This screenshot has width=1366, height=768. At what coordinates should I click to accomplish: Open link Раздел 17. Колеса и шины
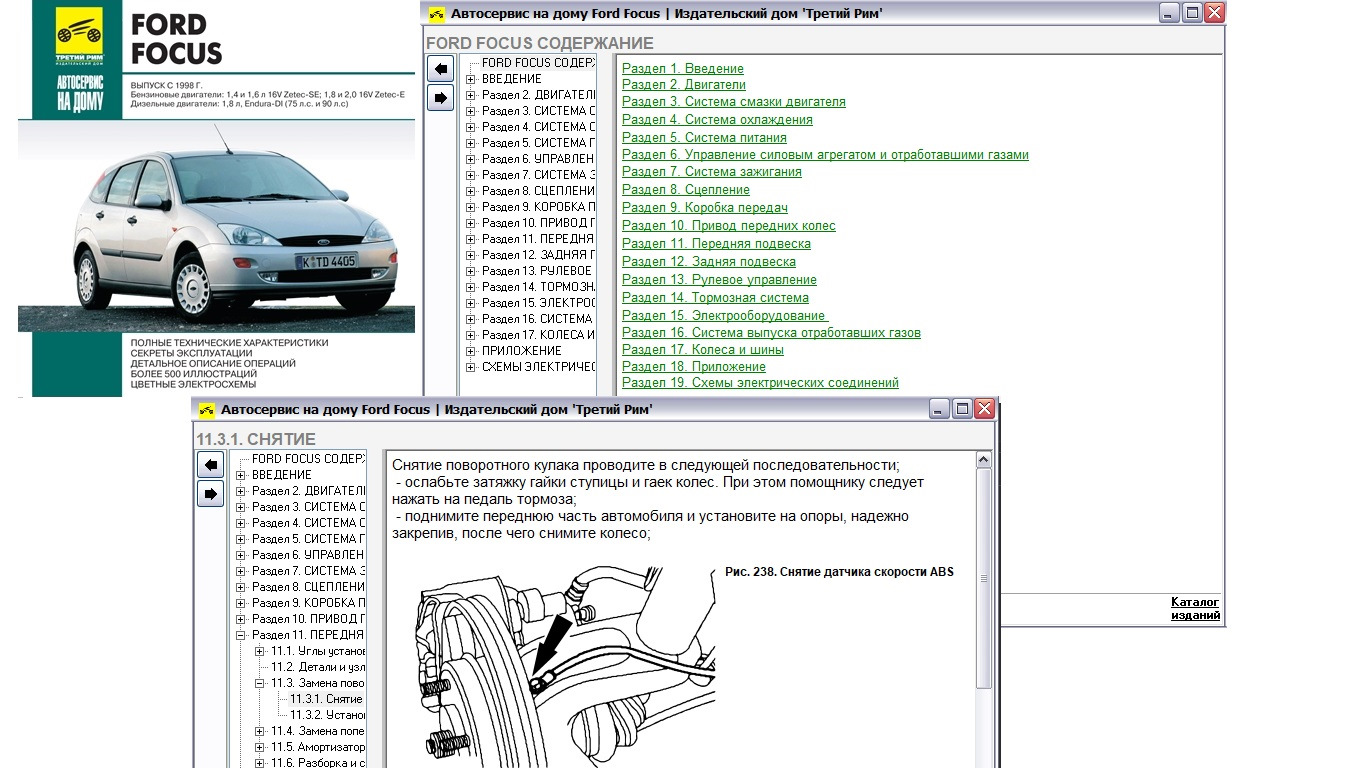click(x=703, y=350)
